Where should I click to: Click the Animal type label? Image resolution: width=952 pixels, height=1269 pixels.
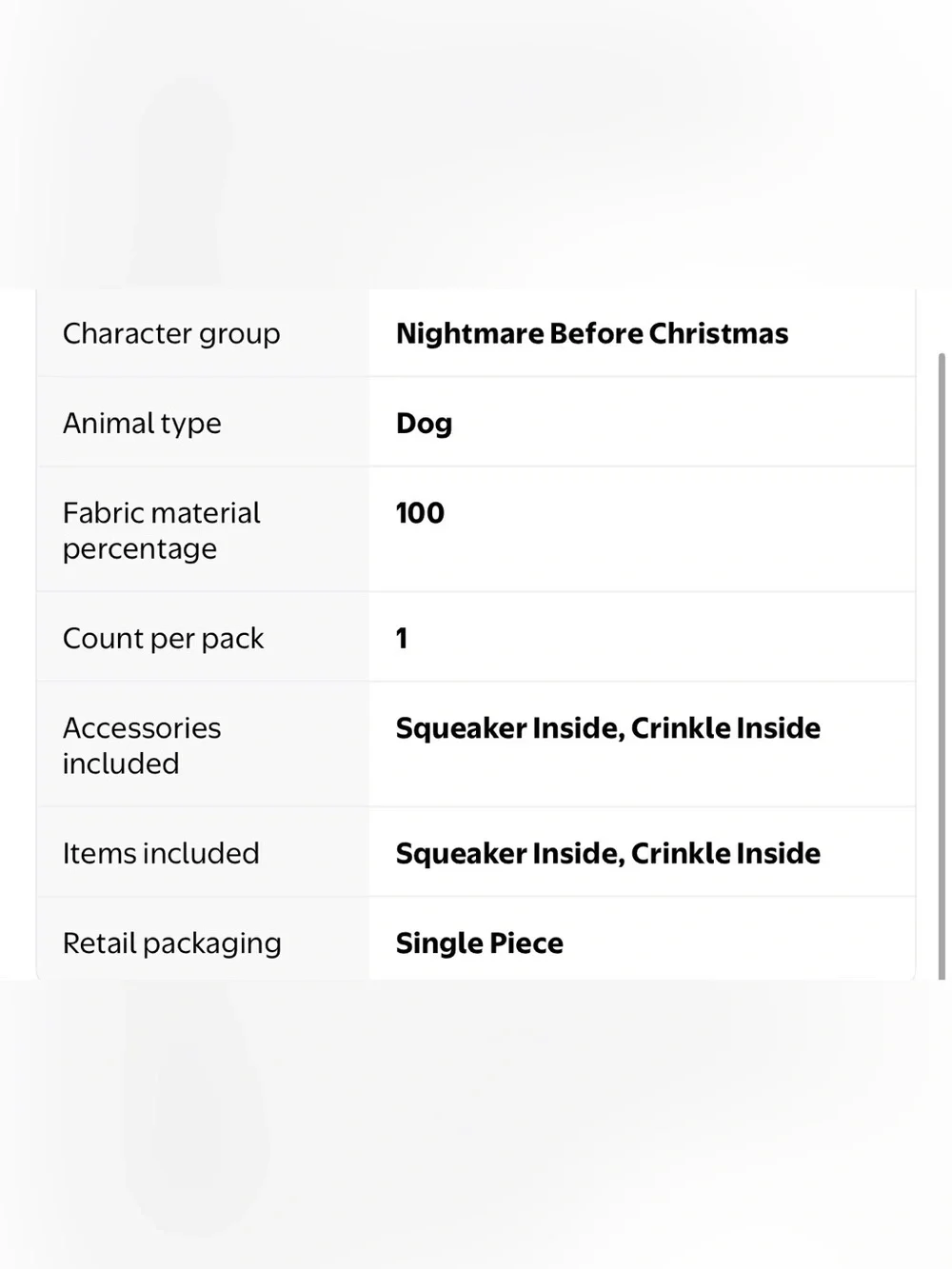pyautogui.click(x=142, y=423)
